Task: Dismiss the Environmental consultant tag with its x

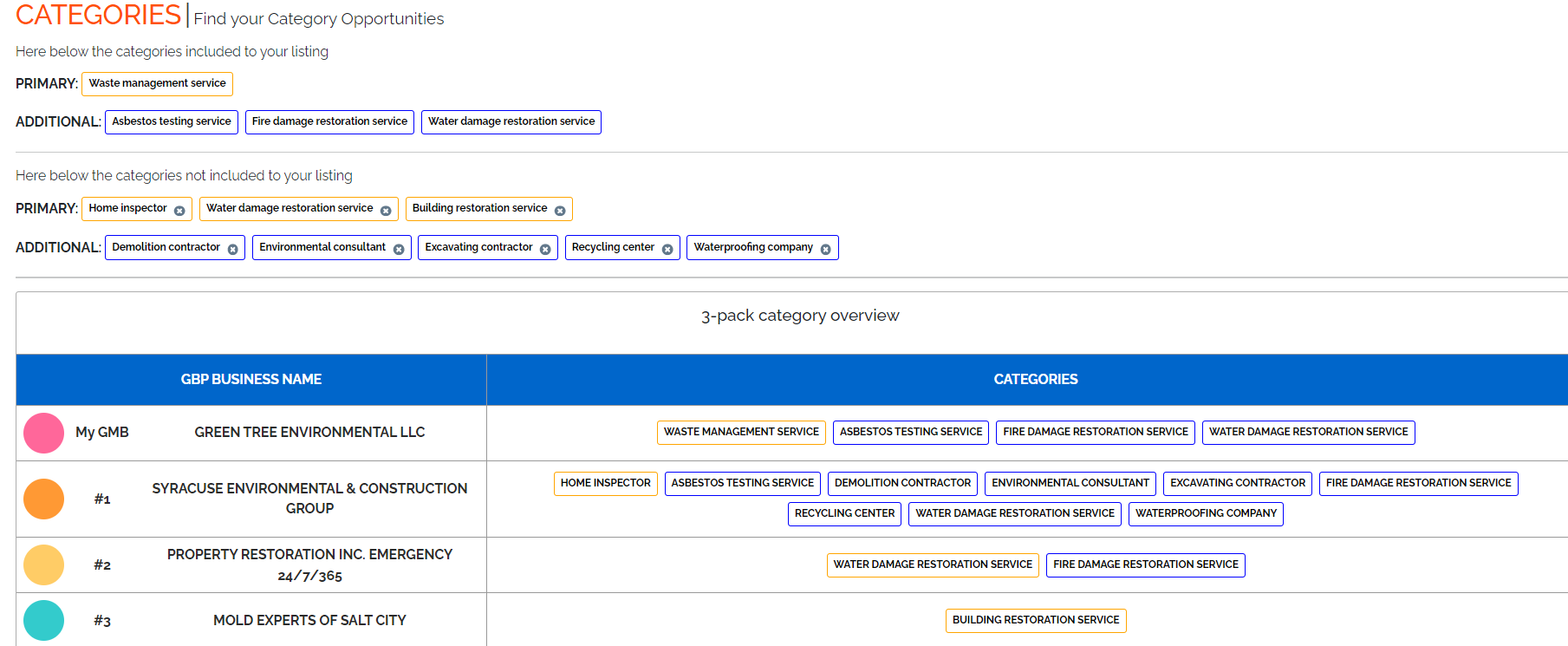Action: [x=399, y=250]
